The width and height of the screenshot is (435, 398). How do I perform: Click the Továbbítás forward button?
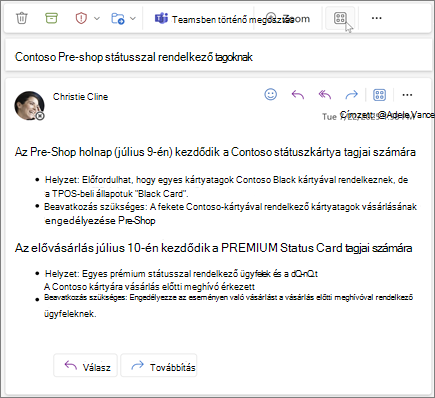tap(159, 365)
